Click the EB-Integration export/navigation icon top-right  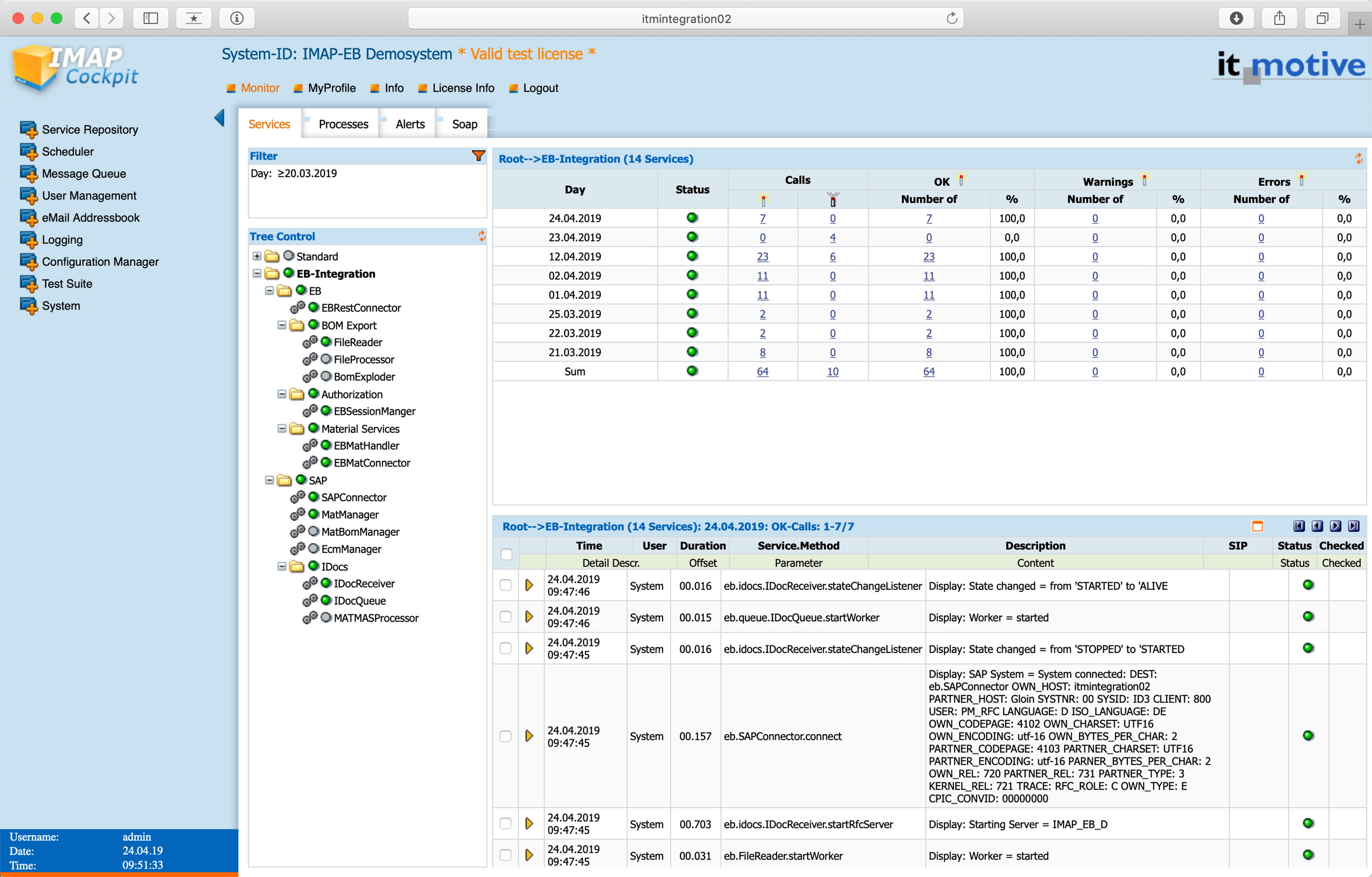coord(1358,158)
